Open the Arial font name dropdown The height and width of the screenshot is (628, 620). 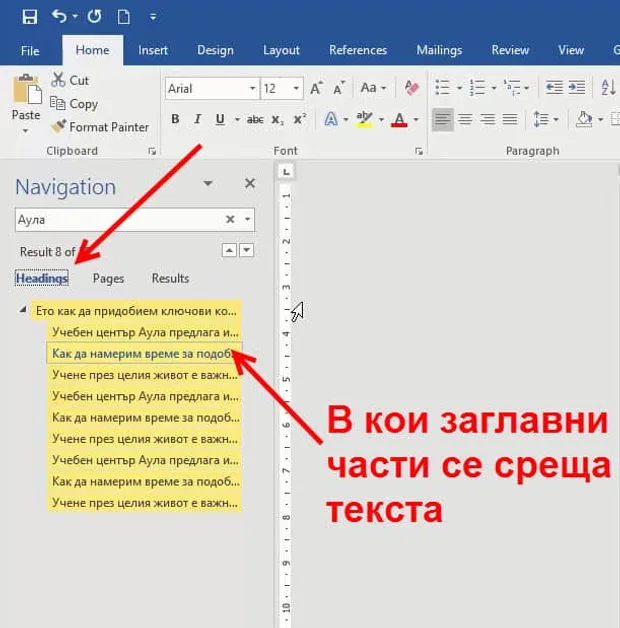252,88
